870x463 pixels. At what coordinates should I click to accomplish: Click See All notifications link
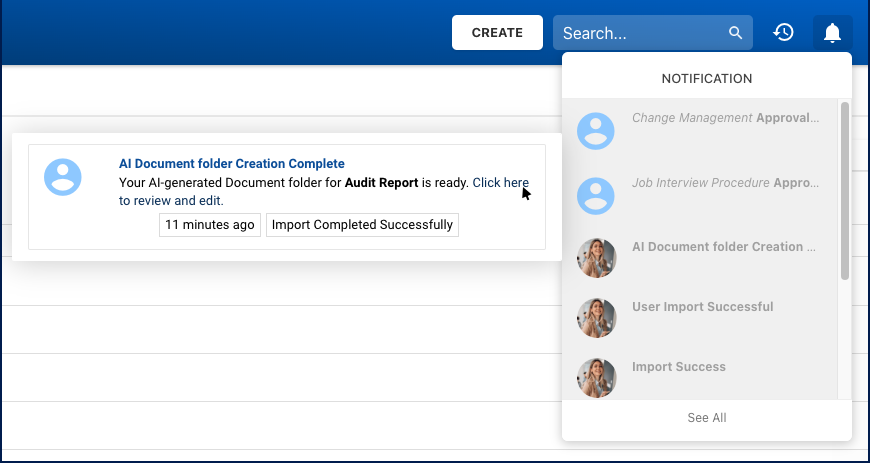click(x=706, y=418)
